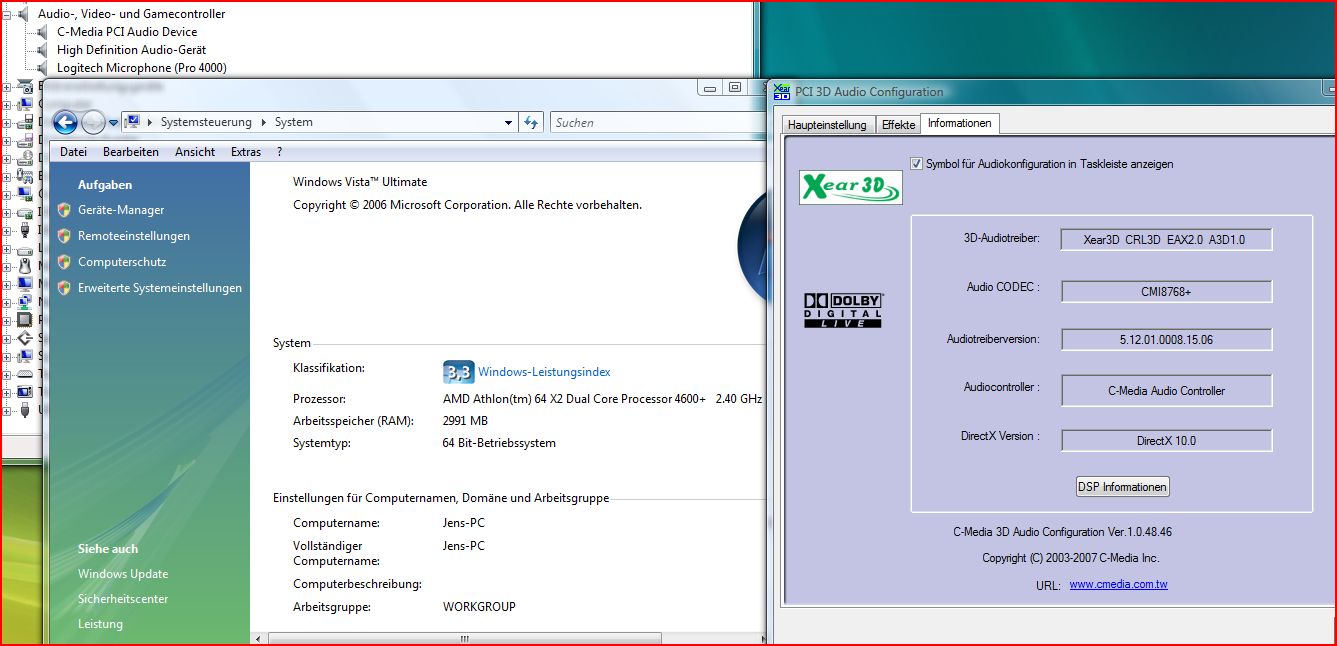Open the www.cmedia.com.tw link
This screenshot has width=1337, height=646.
(x=1118, y=584)
